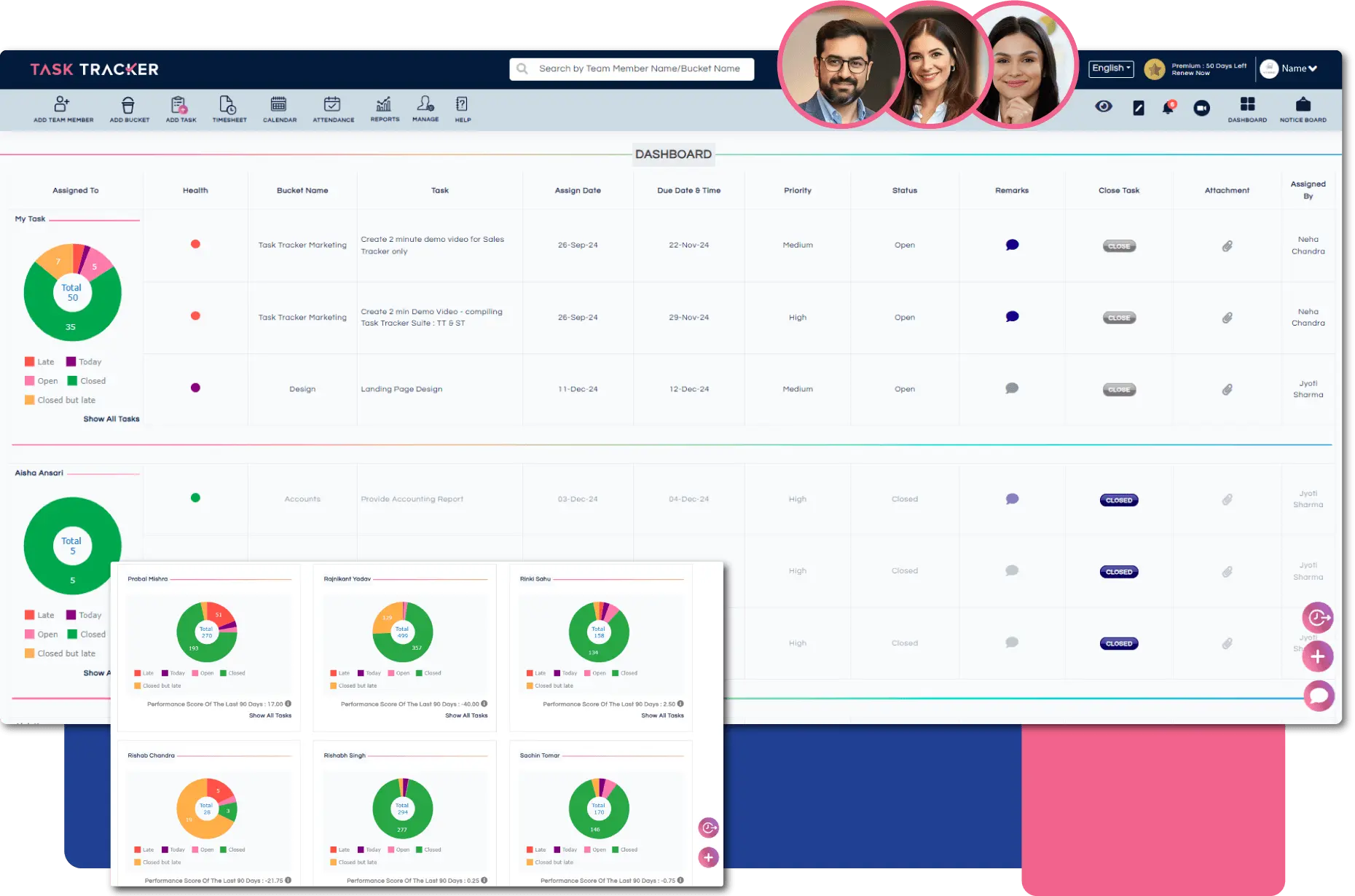The width and height of the screenshot is (1355, 896).
Task: Open the Manage menu
Action: pos(425,109)
